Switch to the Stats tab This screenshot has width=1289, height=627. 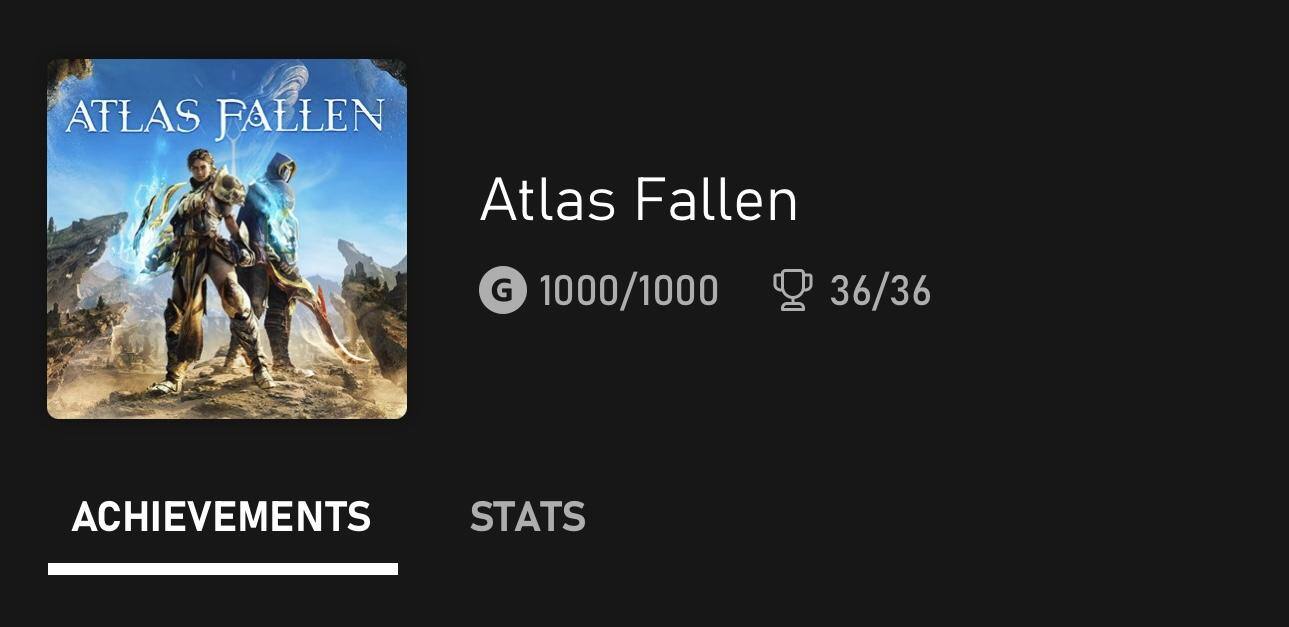(x=527, y=517)
